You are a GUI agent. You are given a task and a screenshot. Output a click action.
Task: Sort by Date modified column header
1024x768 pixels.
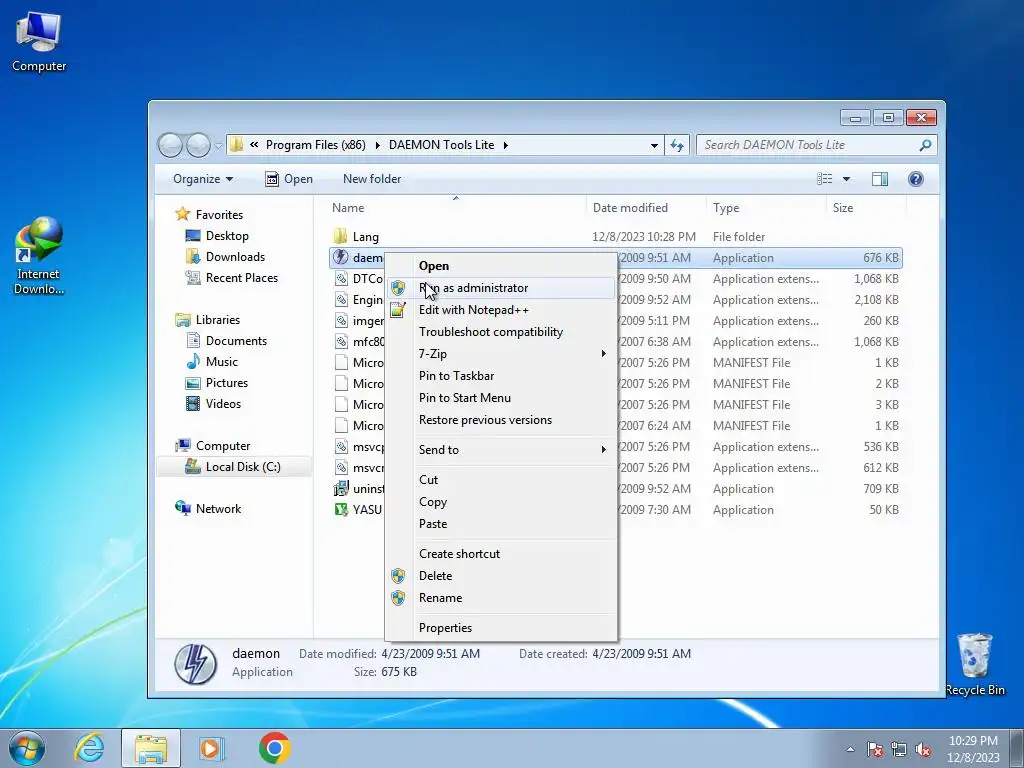click(646, 208)
